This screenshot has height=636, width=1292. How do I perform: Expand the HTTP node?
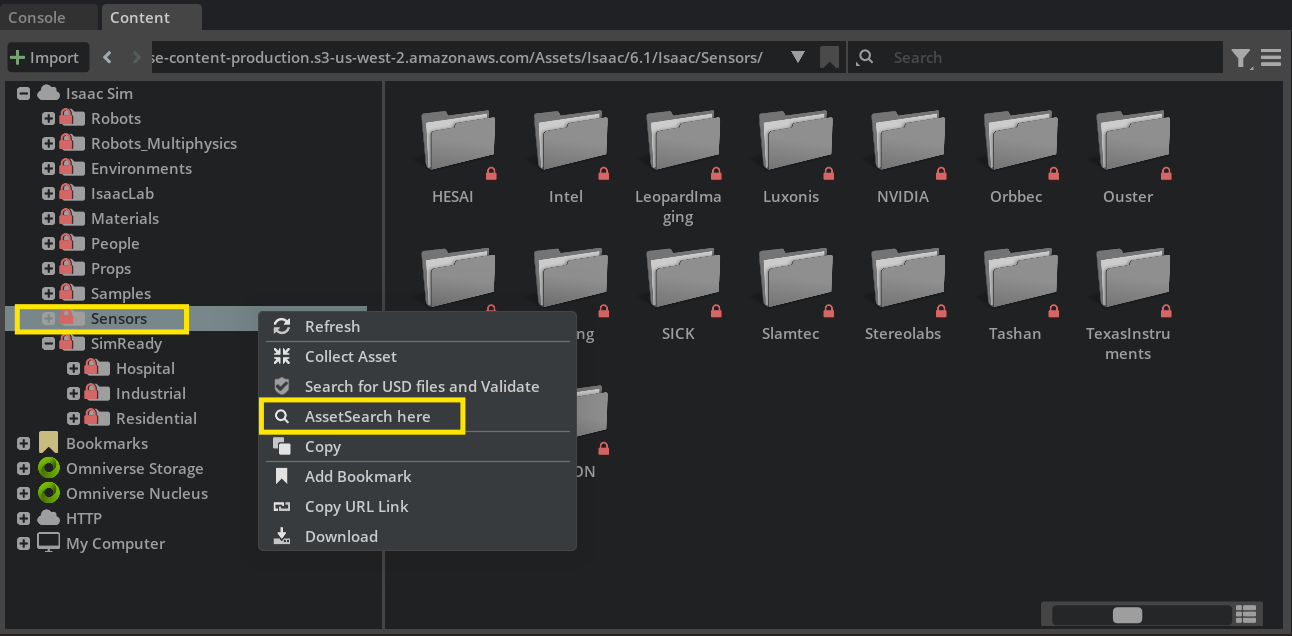click(24, 518)
